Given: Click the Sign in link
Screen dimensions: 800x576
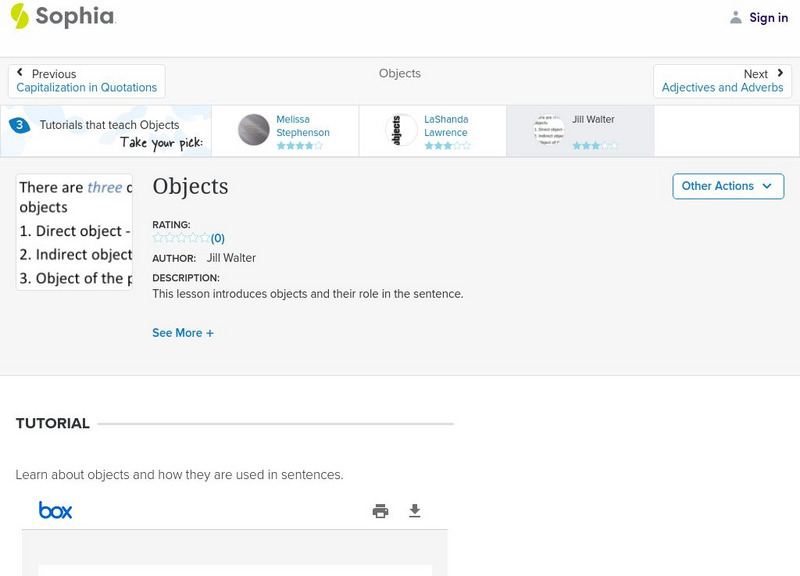Looking at the screenshot, I should click(768, 17).
